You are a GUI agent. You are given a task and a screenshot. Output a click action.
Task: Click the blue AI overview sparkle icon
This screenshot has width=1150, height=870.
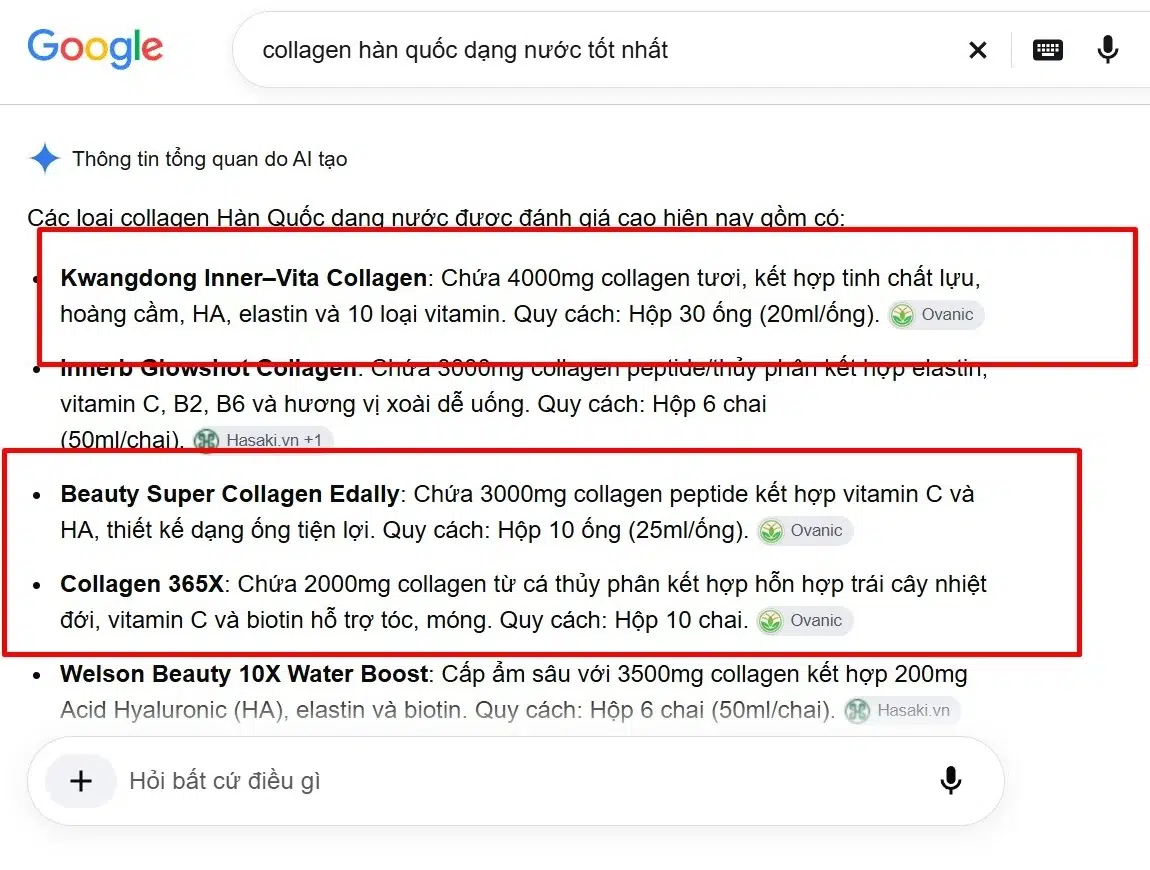(x=45, y=158)
